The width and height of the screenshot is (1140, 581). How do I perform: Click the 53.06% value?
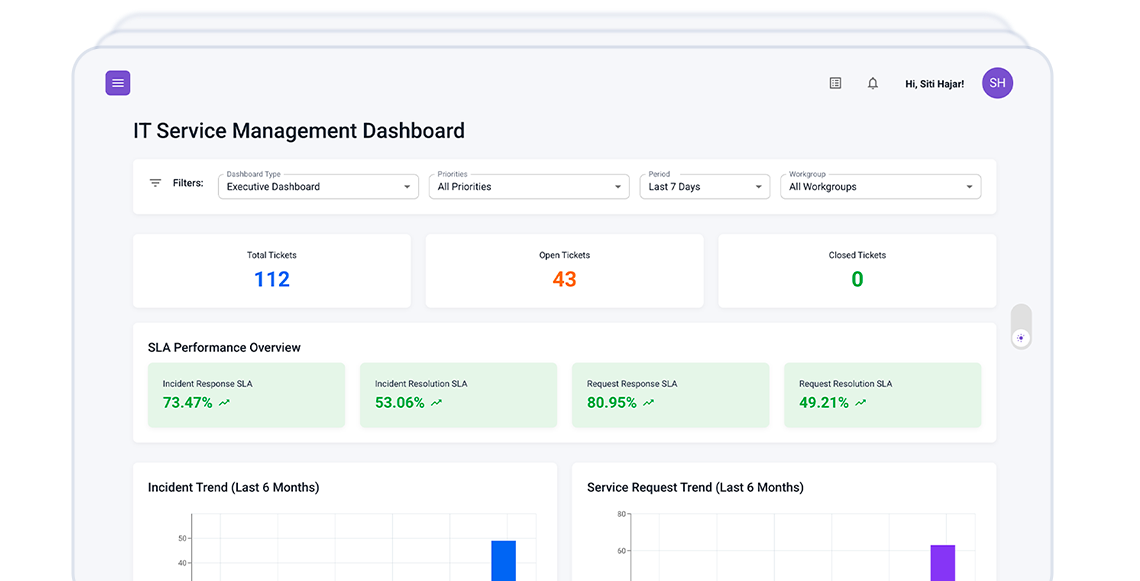point(400,403)
